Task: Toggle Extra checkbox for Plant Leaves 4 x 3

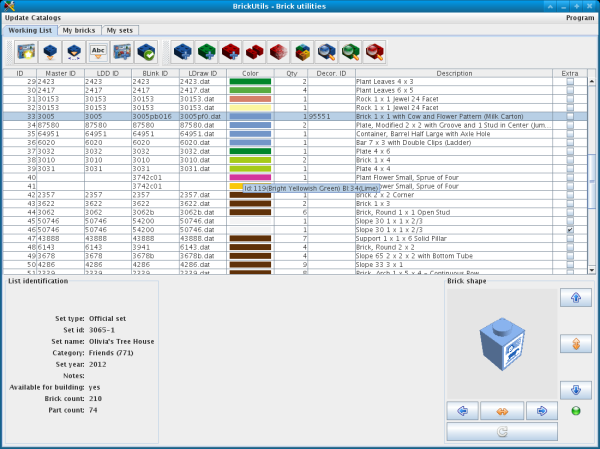Action: [570, 82]
